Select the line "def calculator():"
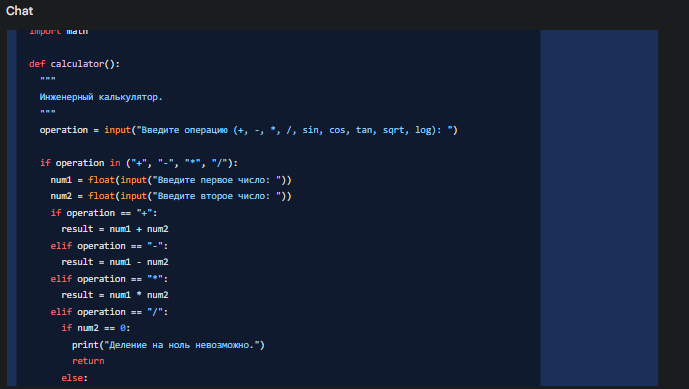Screen dimensions: 689x389 pos(74,64)
